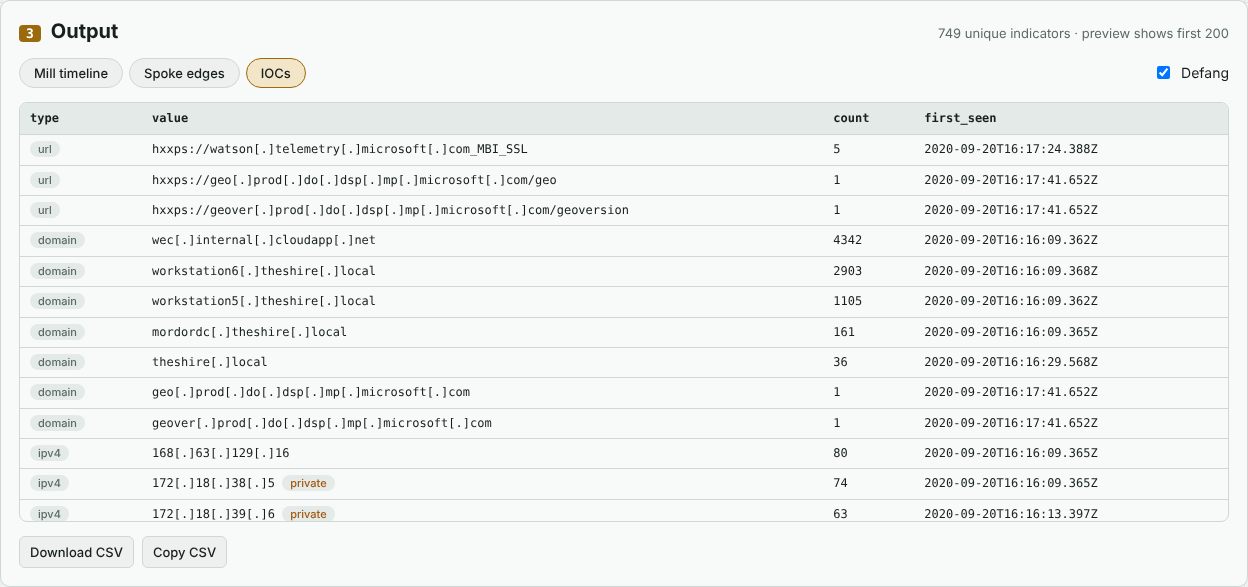Click the Download CSV button
1248x587 pixels.
[76, 552]
